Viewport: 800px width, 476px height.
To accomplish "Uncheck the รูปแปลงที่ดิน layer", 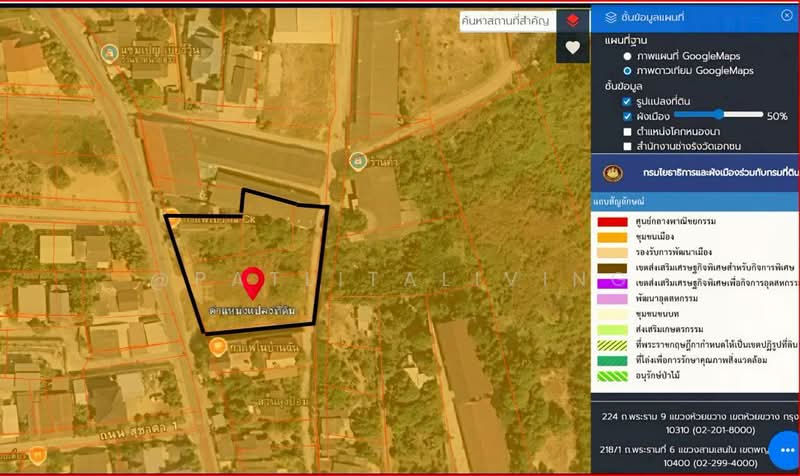I will click(627, 101).
